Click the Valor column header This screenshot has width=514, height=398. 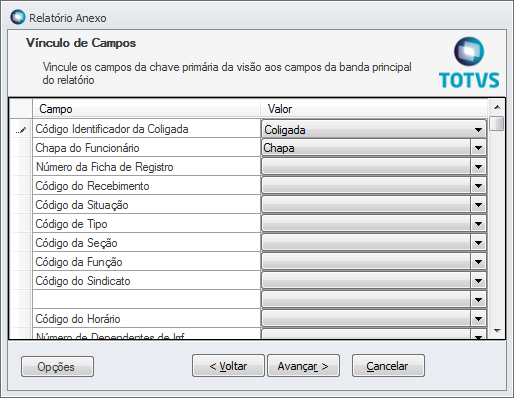(x=374, y=109)
